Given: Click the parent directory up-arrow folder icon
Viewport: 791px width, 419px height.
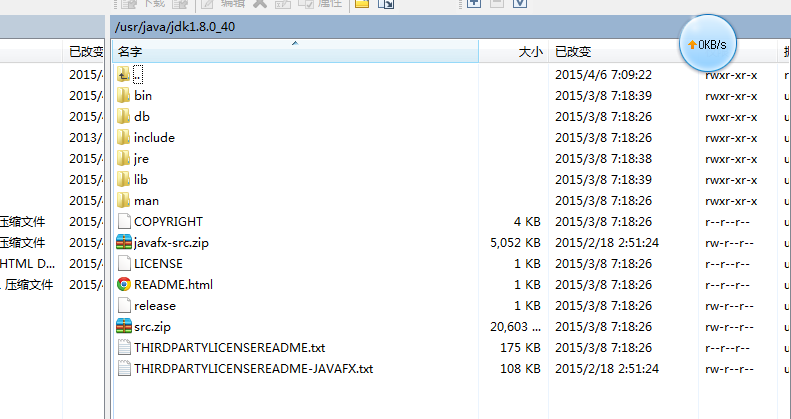Looking at the screenshot, I should 124,75.
